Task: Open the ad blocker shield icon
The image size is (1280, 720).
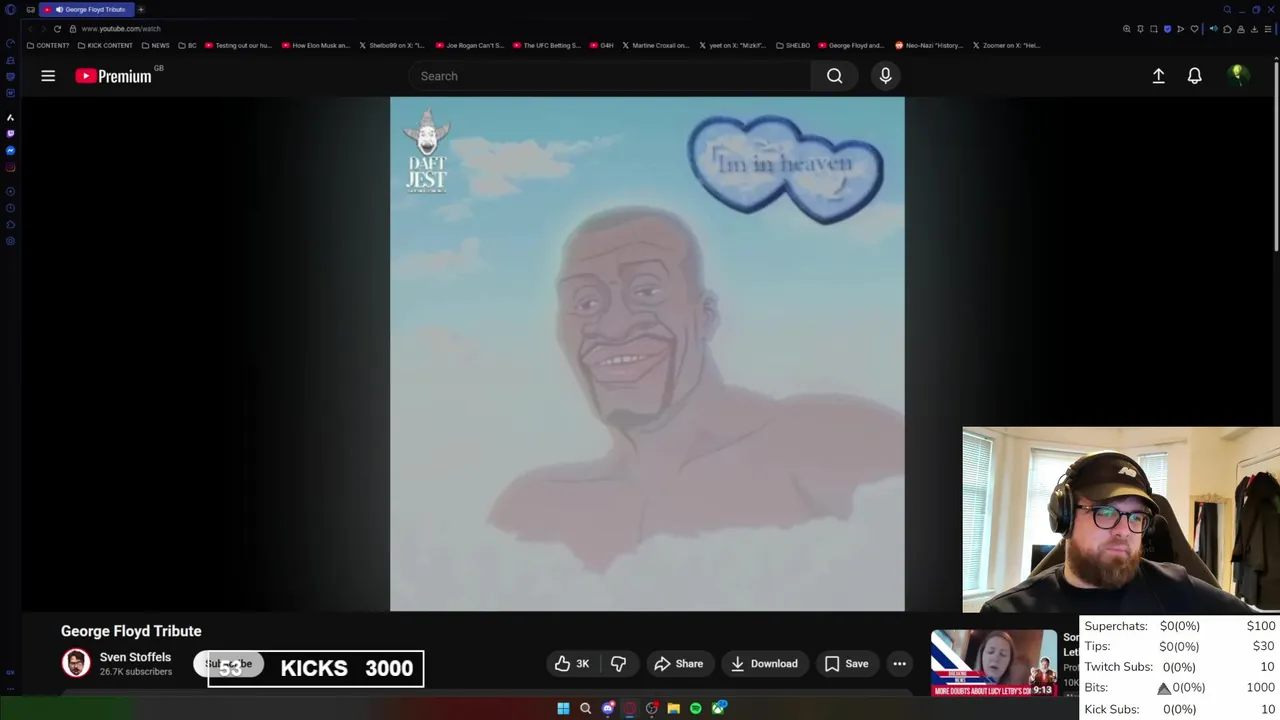Action: point(1167,29)
